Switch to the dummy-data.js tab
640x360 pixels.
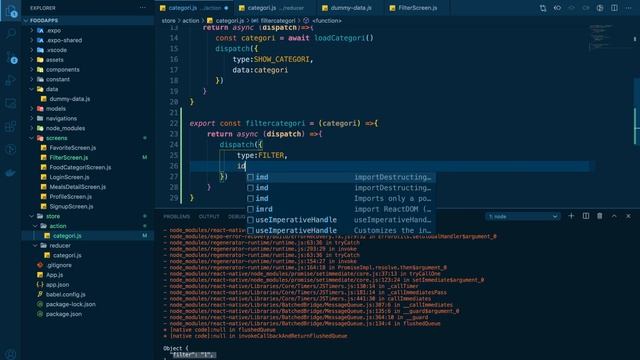(x=350, y=8)
